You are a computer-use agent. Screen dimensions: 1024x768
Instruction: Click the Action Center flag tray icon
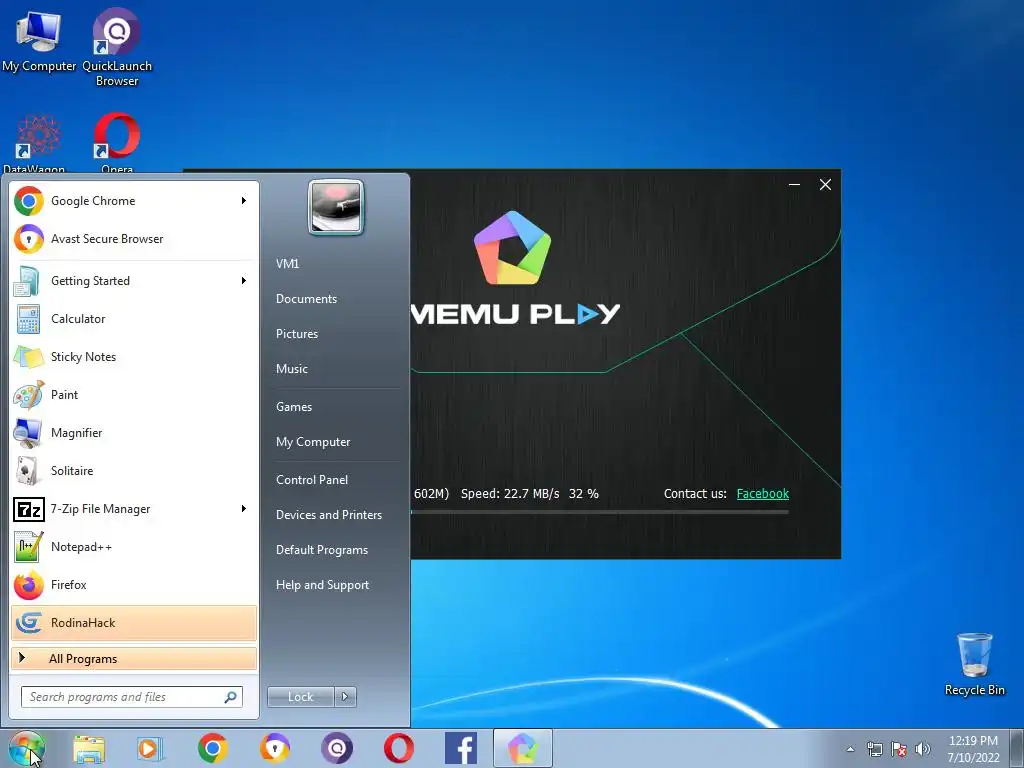[899, 749]
